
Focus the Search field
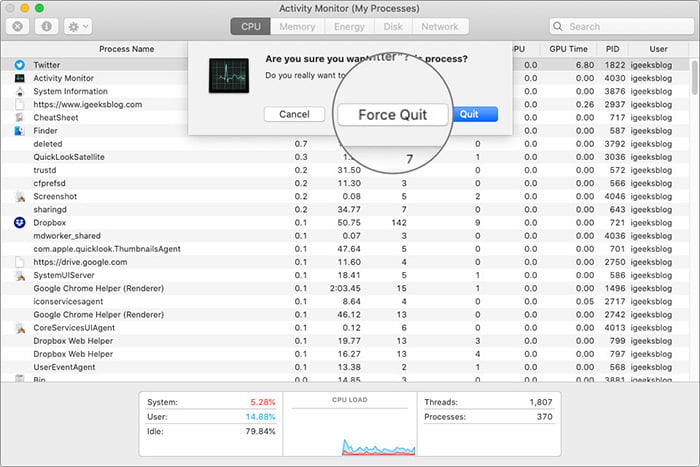(621, 27)
